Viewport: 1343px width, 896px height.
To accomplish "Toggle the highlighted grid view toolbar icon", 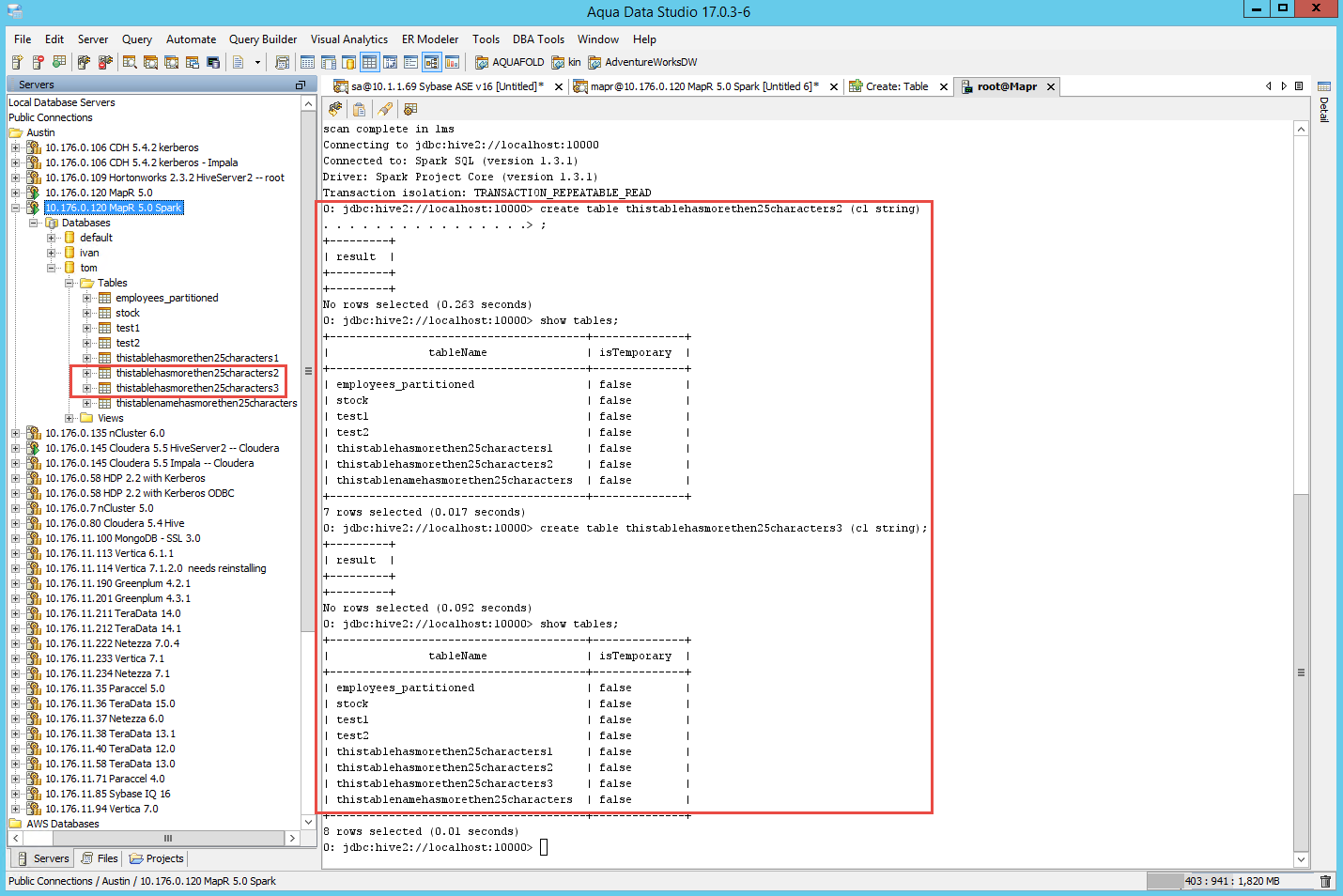I will click(x=369, y=62).
